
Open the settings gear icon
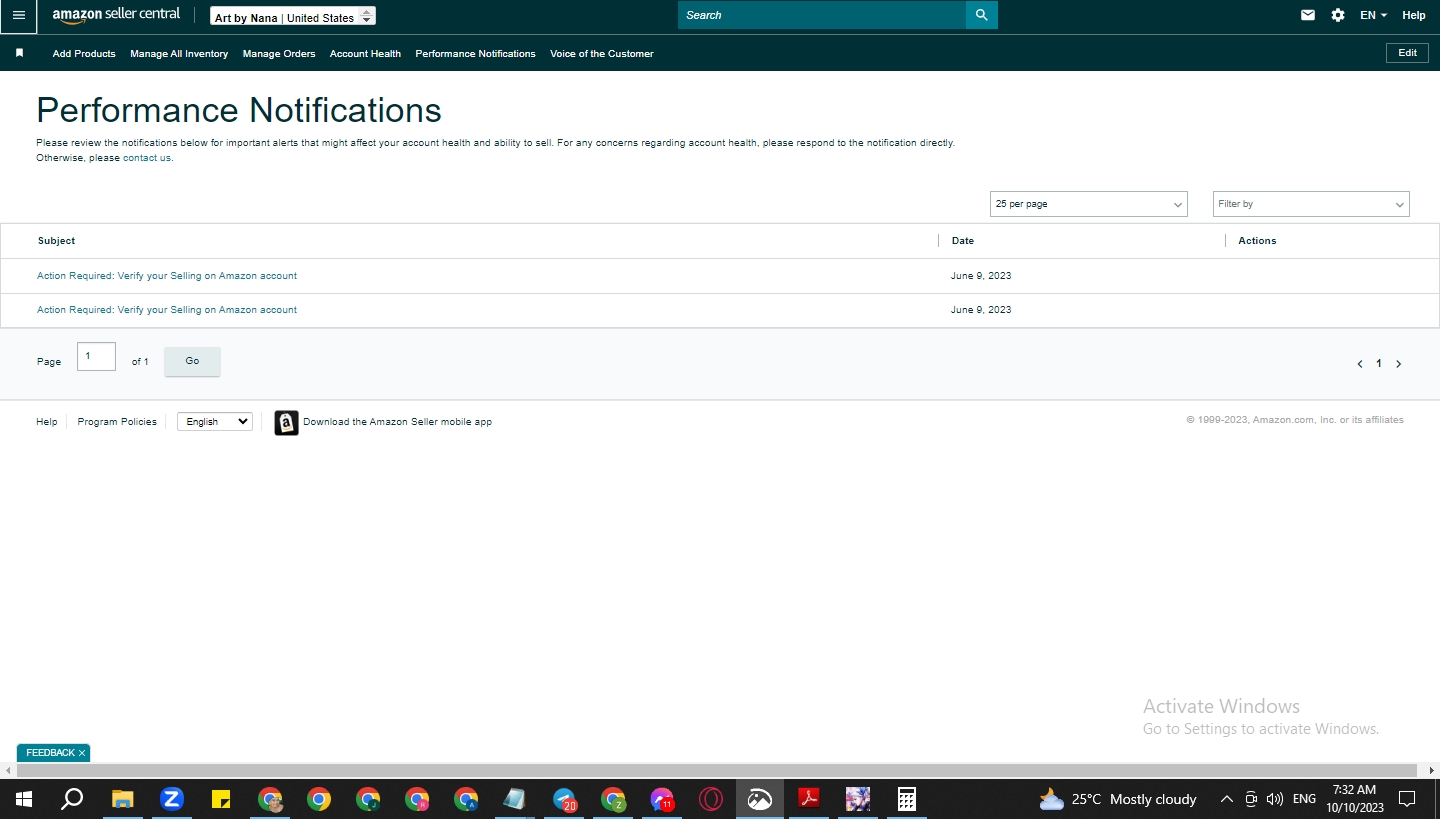click(1338, 15)
